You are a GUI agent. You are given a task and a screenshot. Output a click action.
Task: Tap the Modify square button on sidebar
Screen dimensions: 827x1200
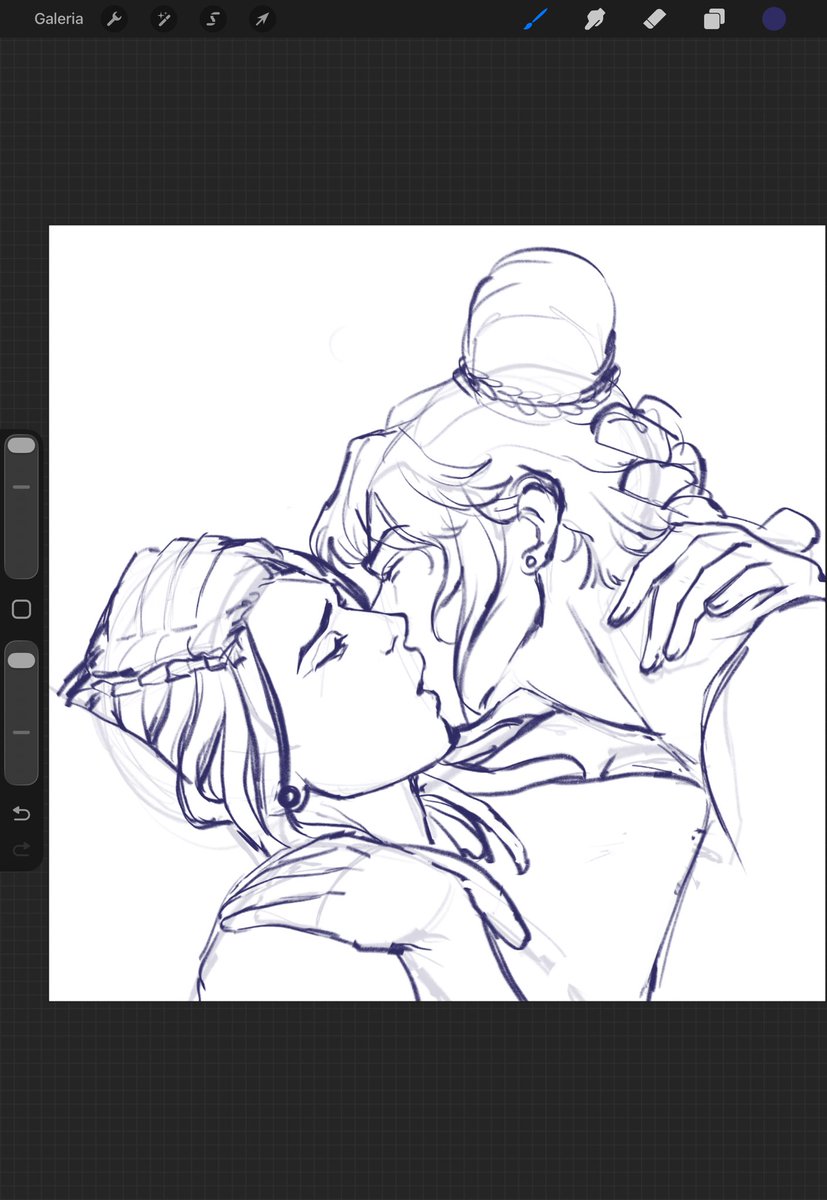click(21, 610)
